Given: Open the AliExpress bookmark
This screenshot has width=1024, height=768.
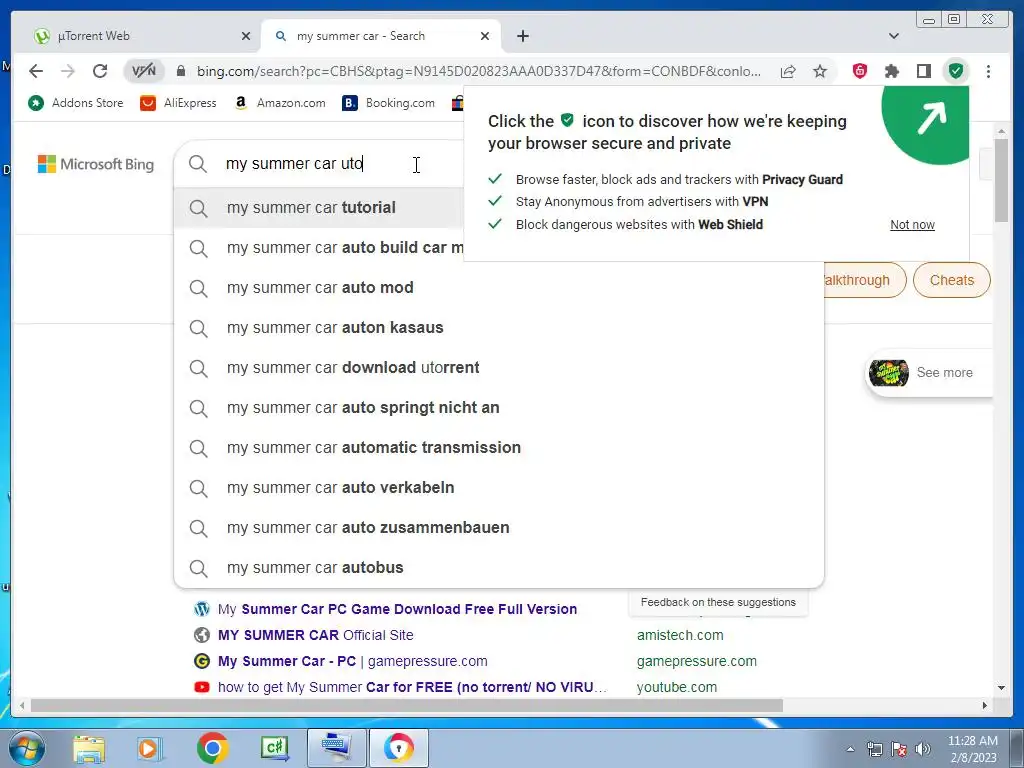Looking at the screenshot, I should tap(178, 103).
